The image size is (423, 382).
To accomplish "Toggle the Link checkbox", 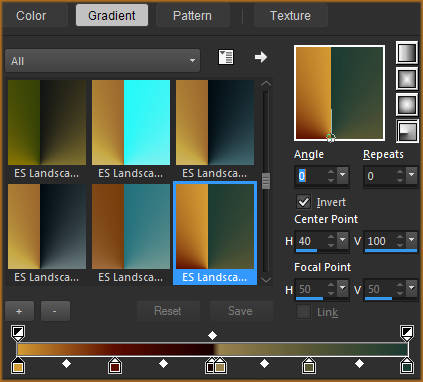I will tap(304, 312).
